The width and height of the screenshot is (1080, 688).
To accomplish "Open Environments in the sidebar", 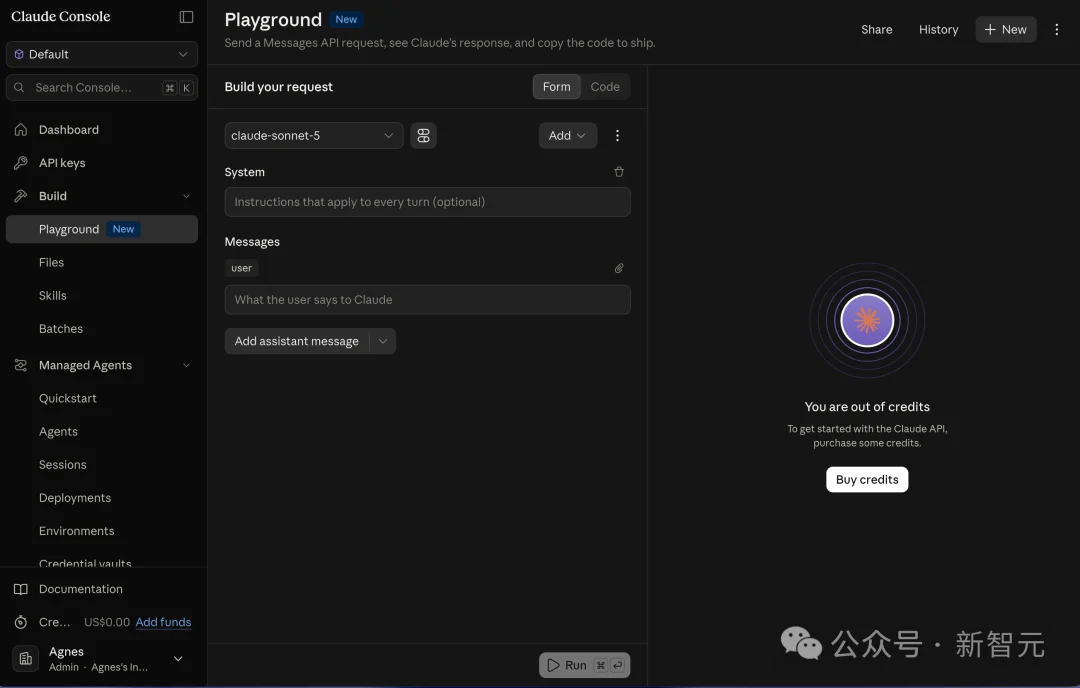I will pyautogui.click(x=76, y=531).
